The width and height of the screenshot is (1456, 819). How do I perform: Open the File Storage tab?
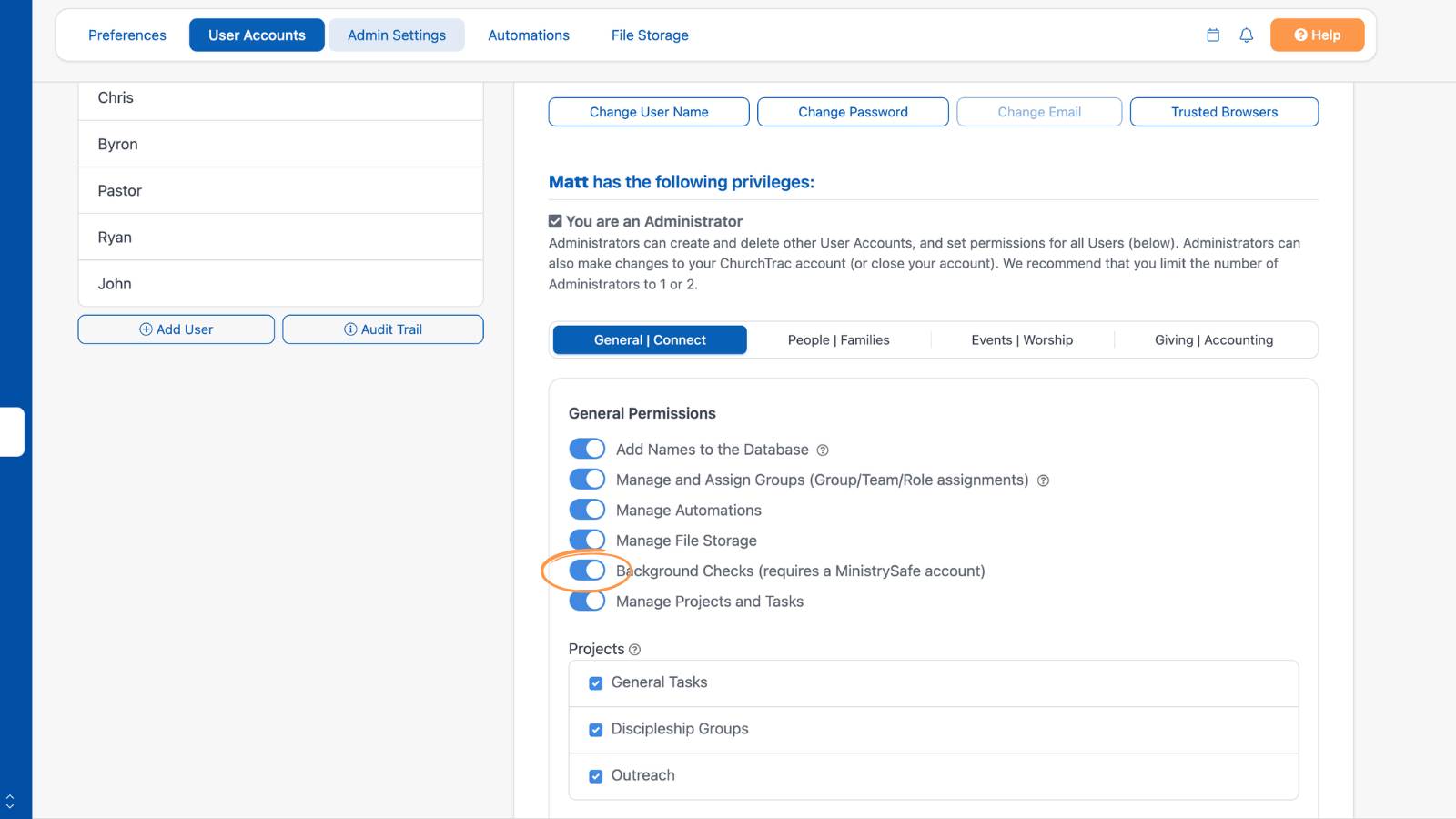(650, 35)
